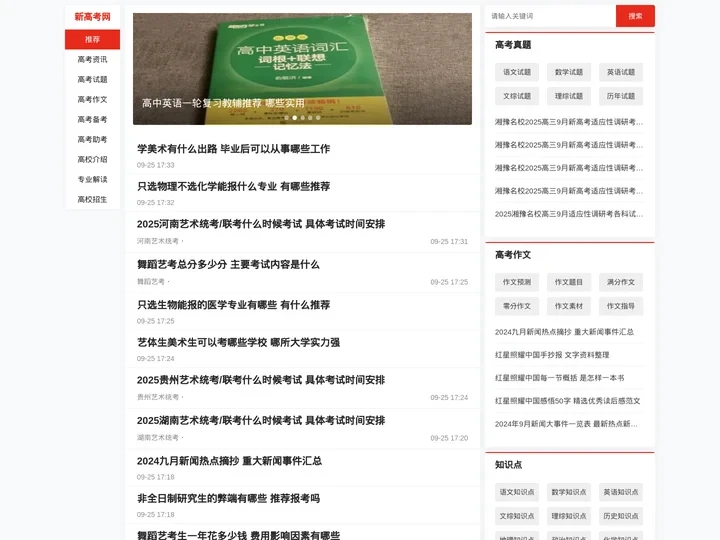This screenshot has height=540, width=720.
Task: Click the 作文素材 tag button
Action: point(569,306)
